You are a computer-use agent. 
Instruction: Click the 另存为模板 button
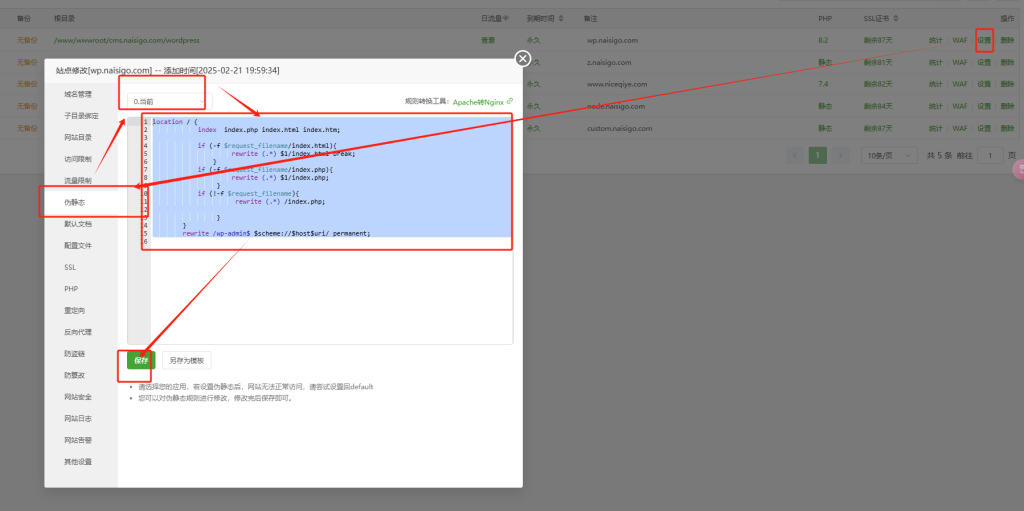[186, 360]
